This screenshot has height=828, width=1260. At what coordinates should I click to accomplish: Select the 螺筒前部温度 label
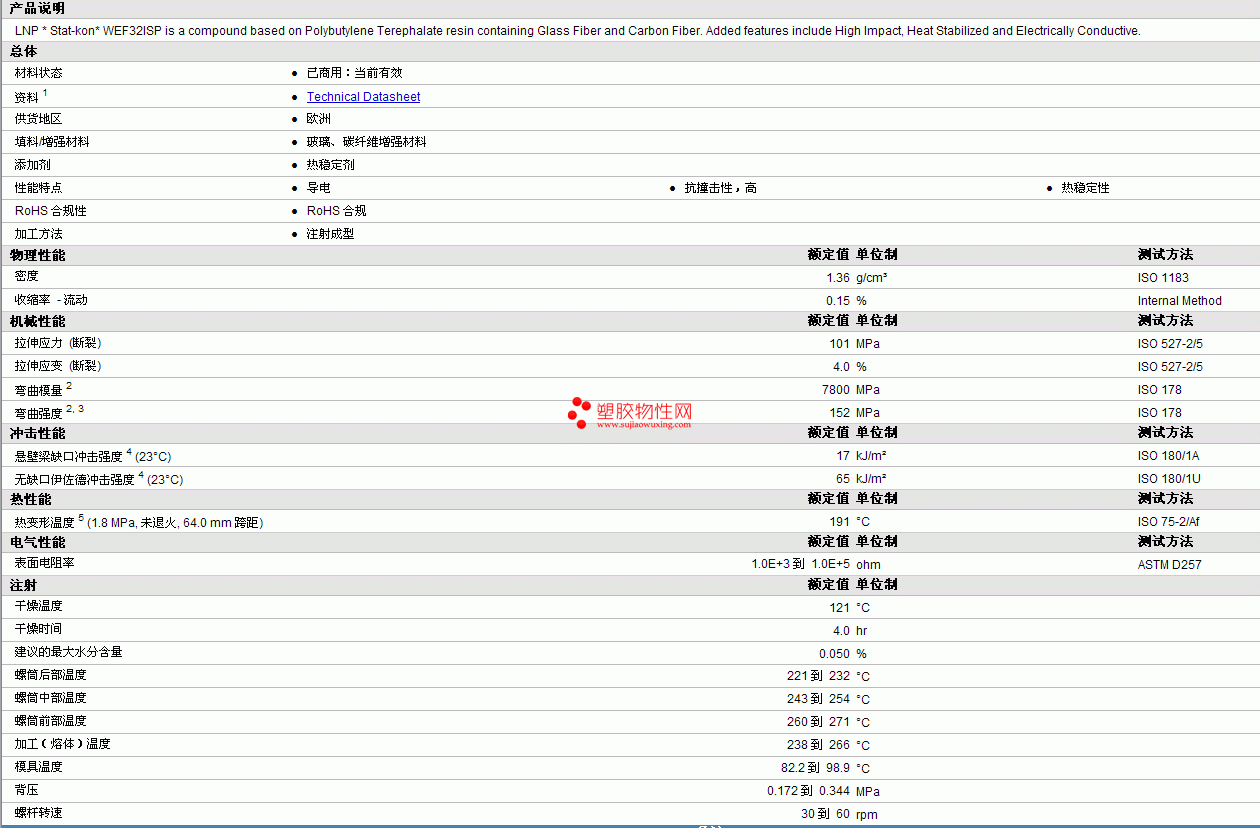[50, 721]
